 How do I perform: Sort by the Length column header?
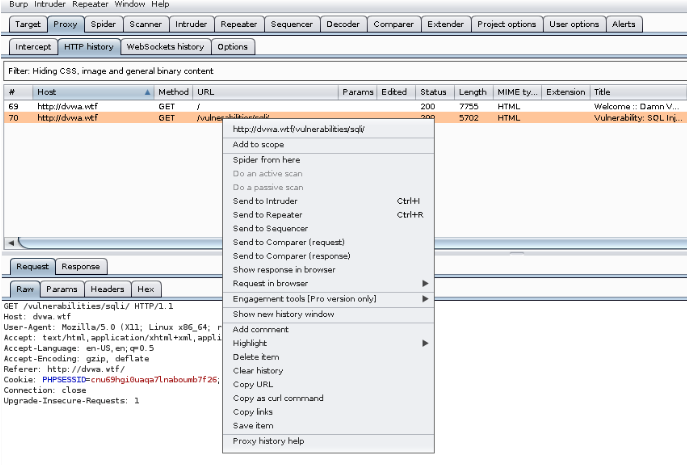(474, 92)
